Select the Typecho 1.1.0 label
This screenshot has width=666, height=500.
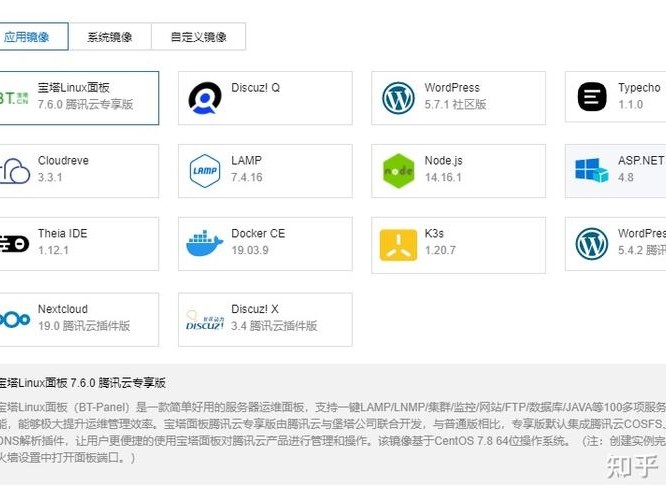click(x=639, y=96)
